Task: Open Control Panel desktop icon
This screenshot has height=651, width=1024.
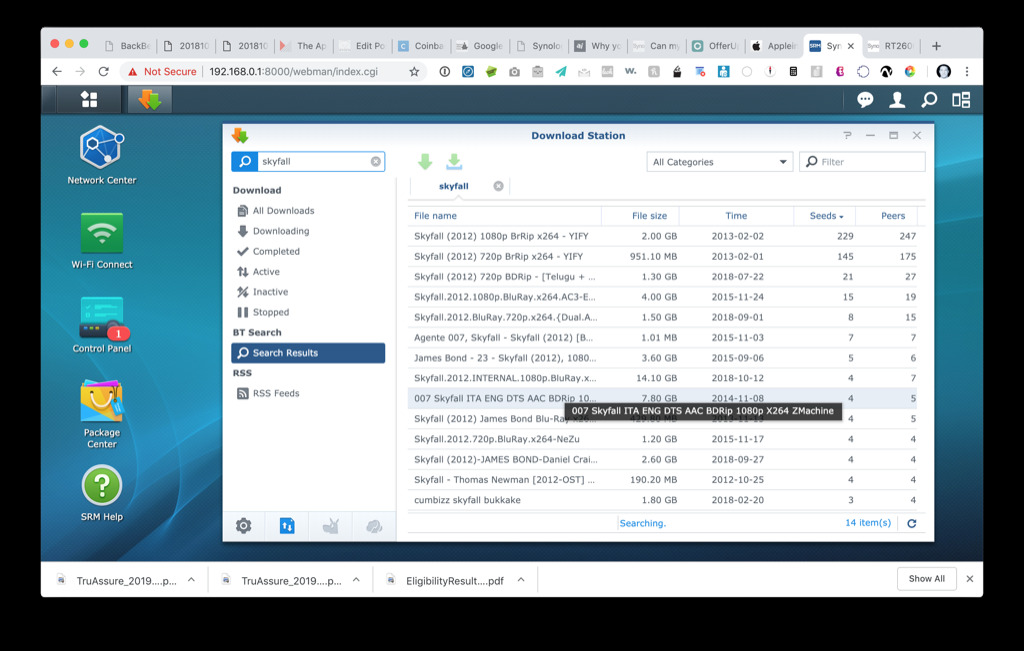Action: coord(101,325)
